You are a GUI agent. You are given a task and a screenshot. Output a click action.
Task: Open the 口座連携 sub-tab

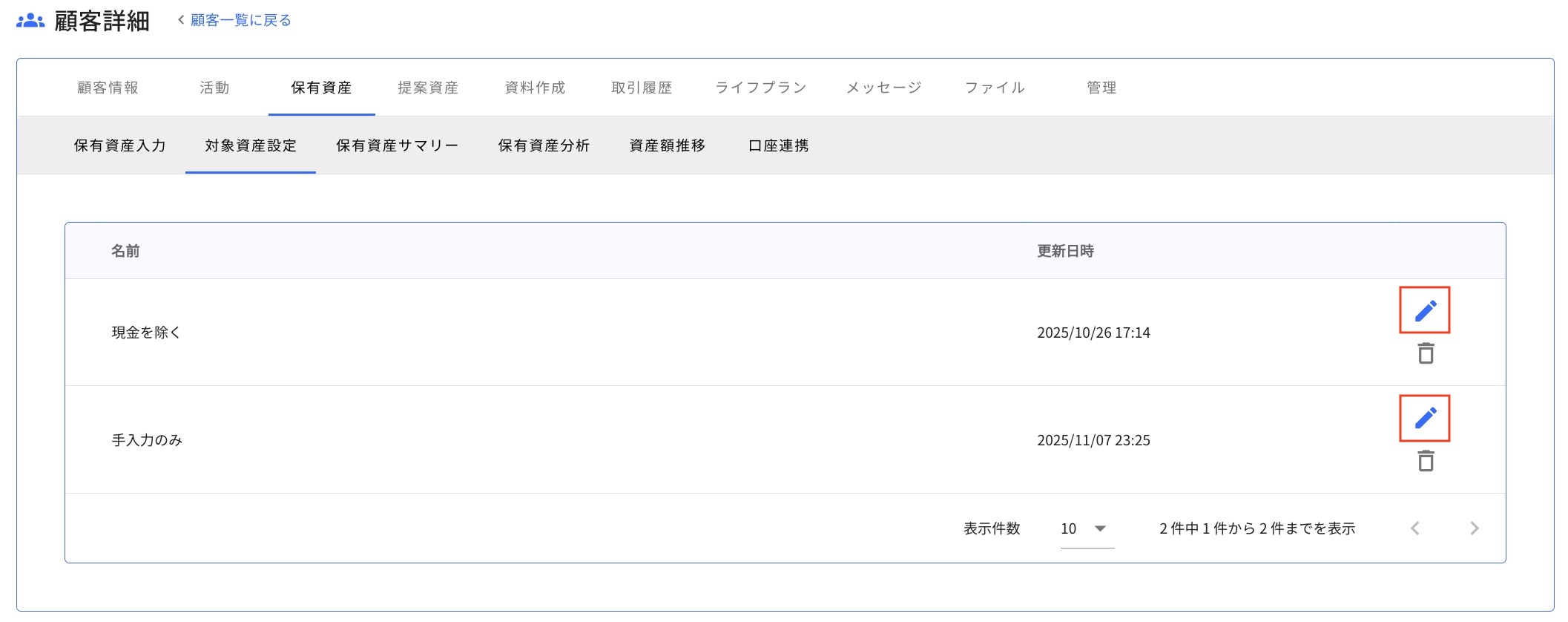(779, 145)
